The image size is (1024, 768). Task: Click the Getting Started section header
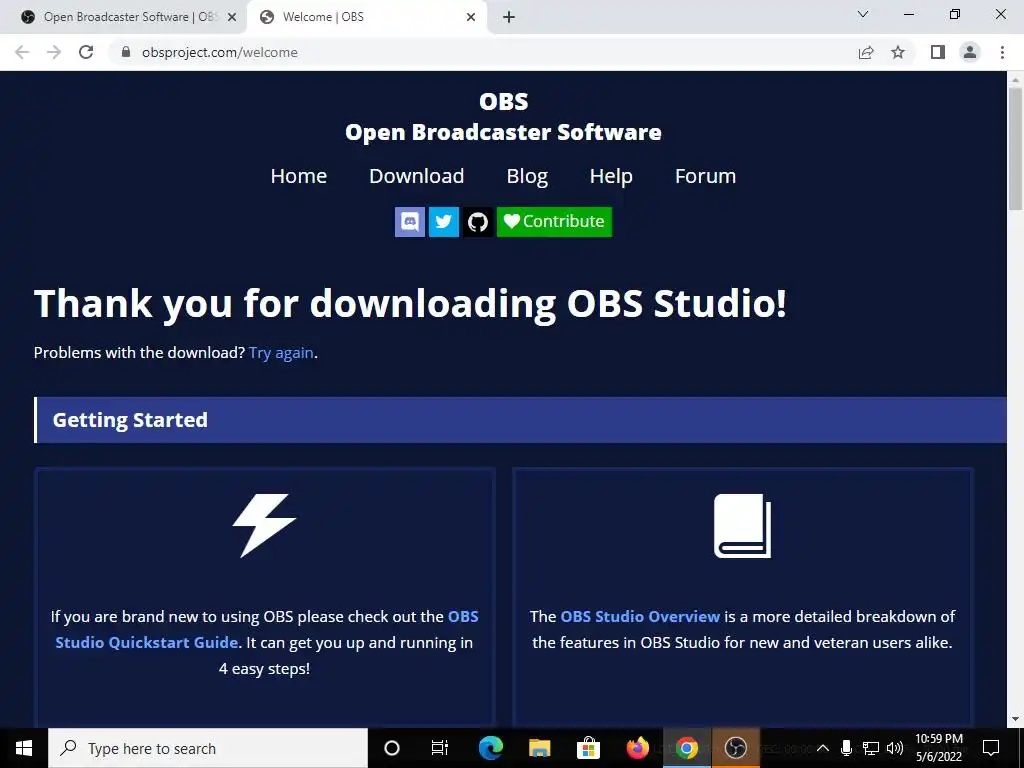coord(520,420)
